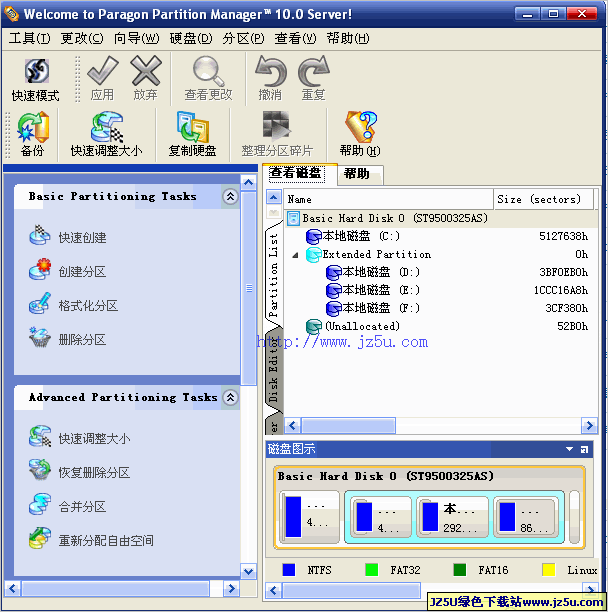Maximize the 磁盘图示 disk map panel
Viewport: 608px width, 612px height.
pos(584,449)
